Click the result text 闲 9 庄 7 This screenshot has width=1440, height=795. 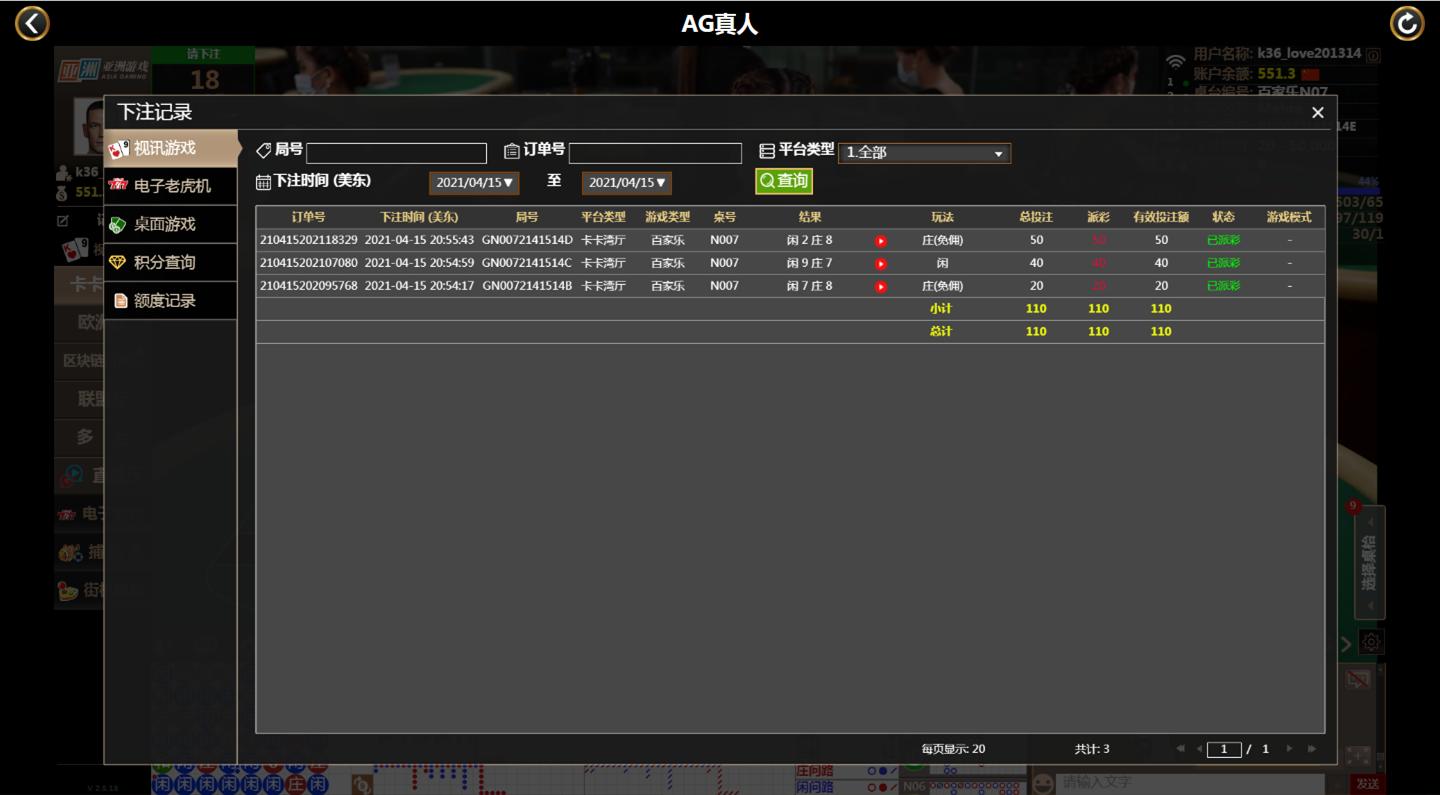click(810, 263)
